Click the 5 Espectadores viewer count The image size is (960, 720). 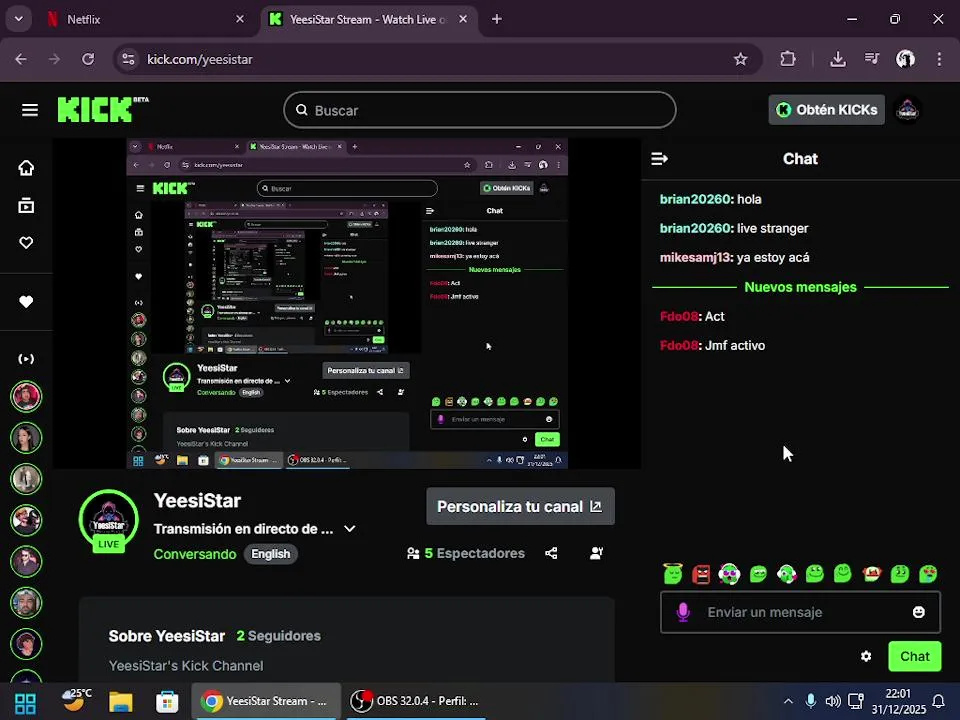(x=466, y=553)
